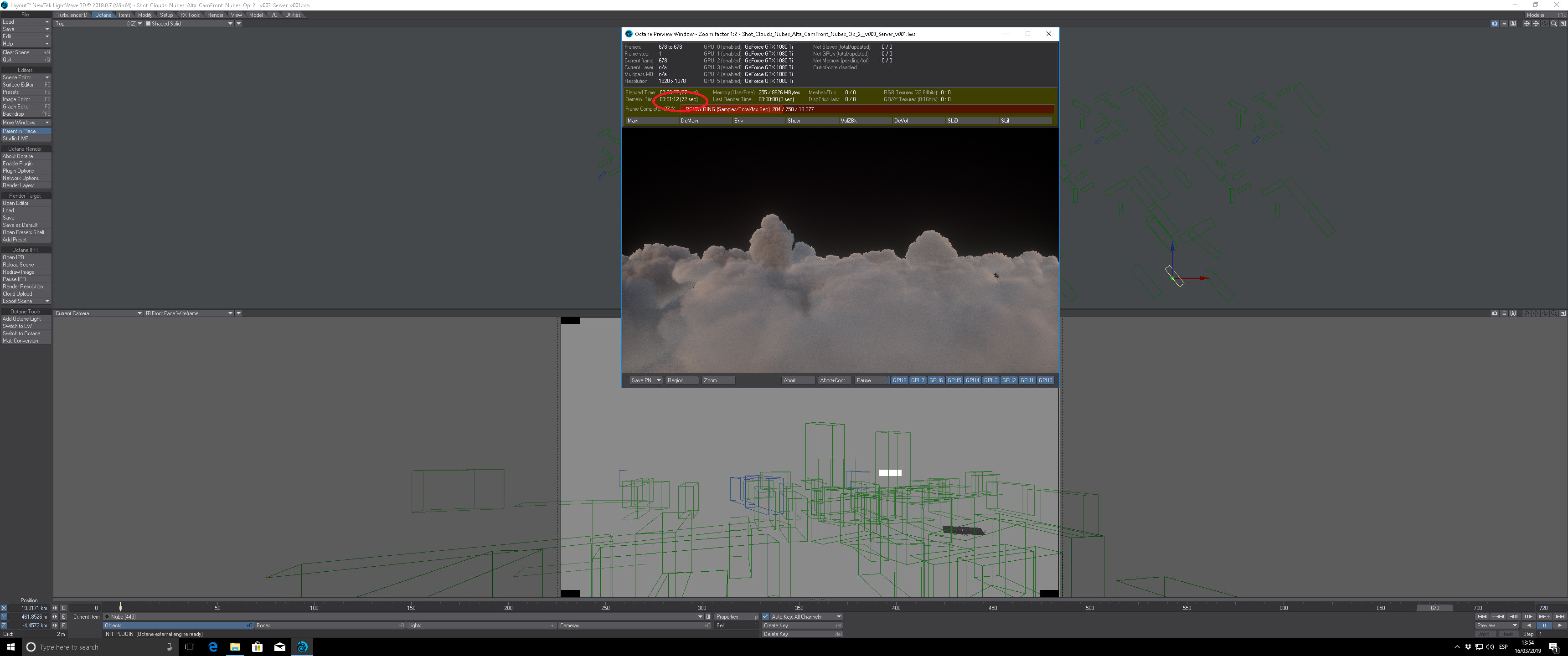The image size is (1568, 656).
Task: Click Open IPR in Octane IPR section
Action: click(x=13, y=257)
